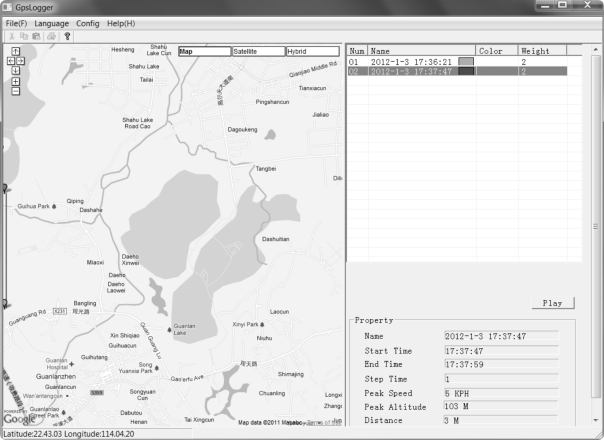Minimize the GpsLogger window

point(545,5)
